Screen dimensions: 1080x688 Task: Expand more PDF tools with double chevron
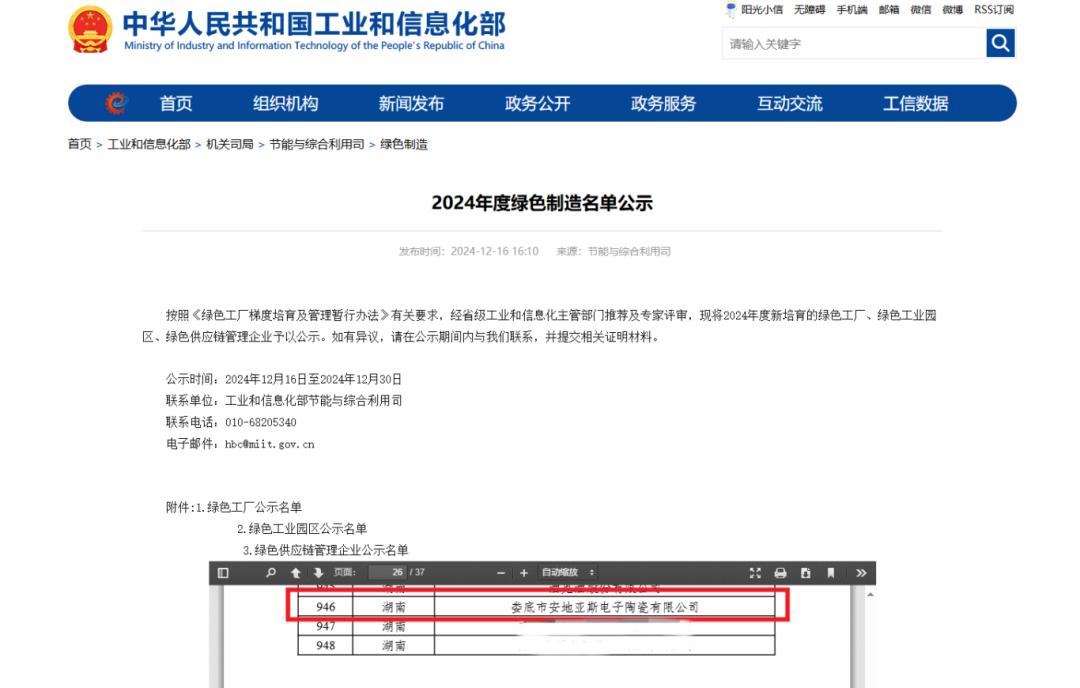point(861,573)
